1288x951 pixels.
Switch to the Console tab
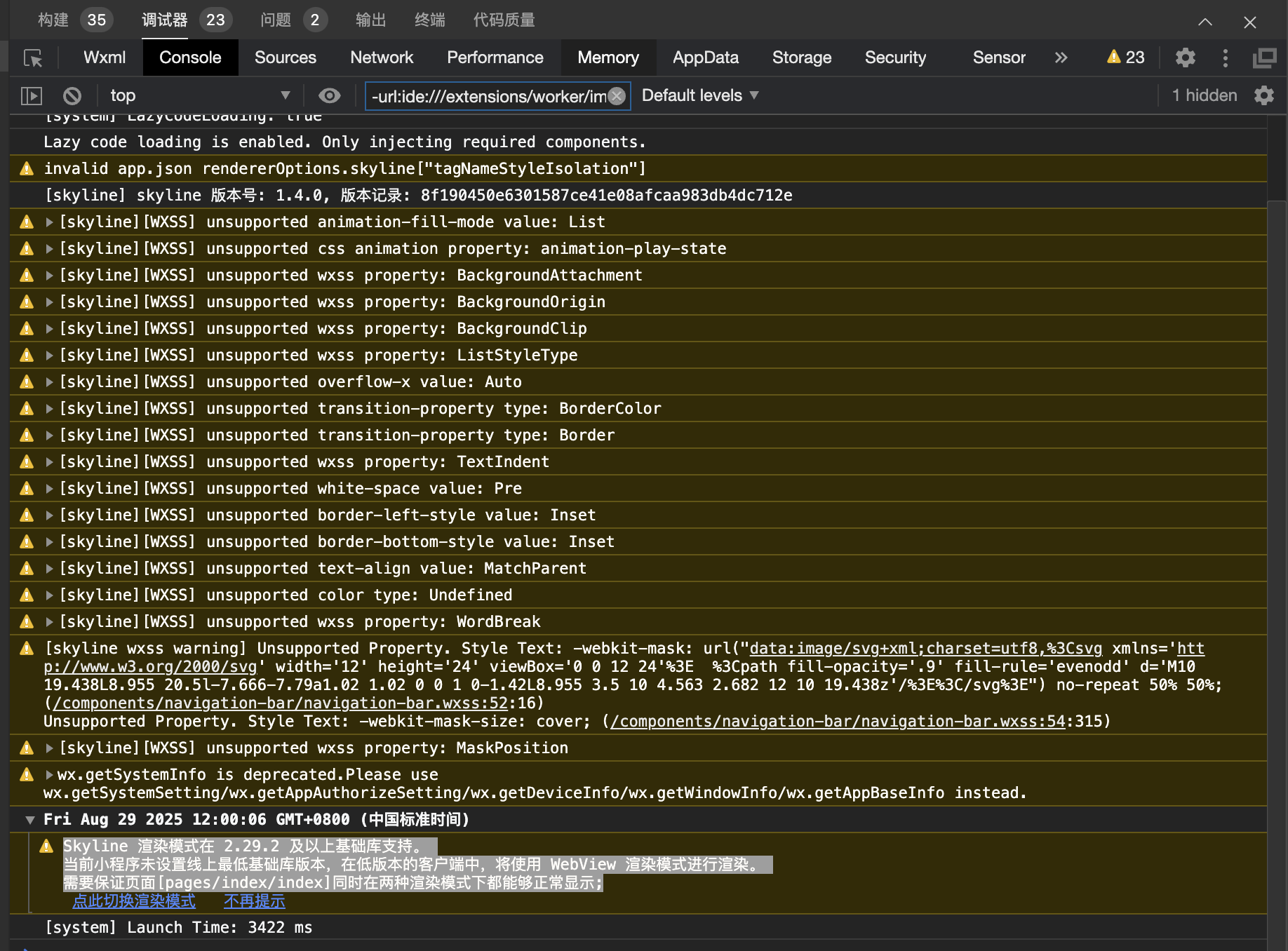coord(190,58)
